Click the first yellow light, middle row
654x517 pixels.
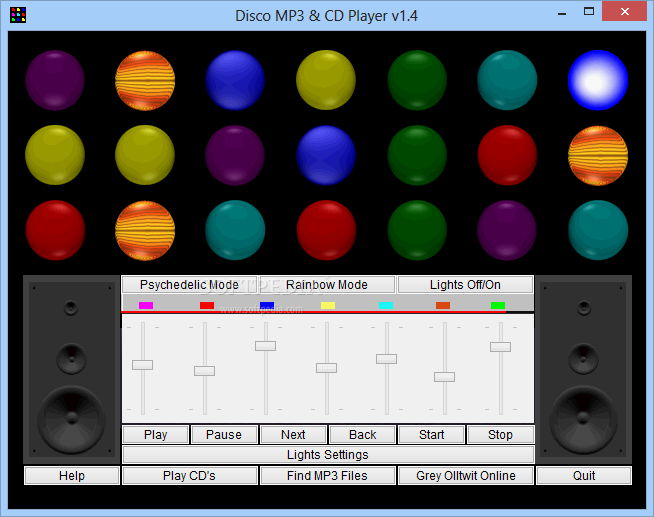coord(55,155)
